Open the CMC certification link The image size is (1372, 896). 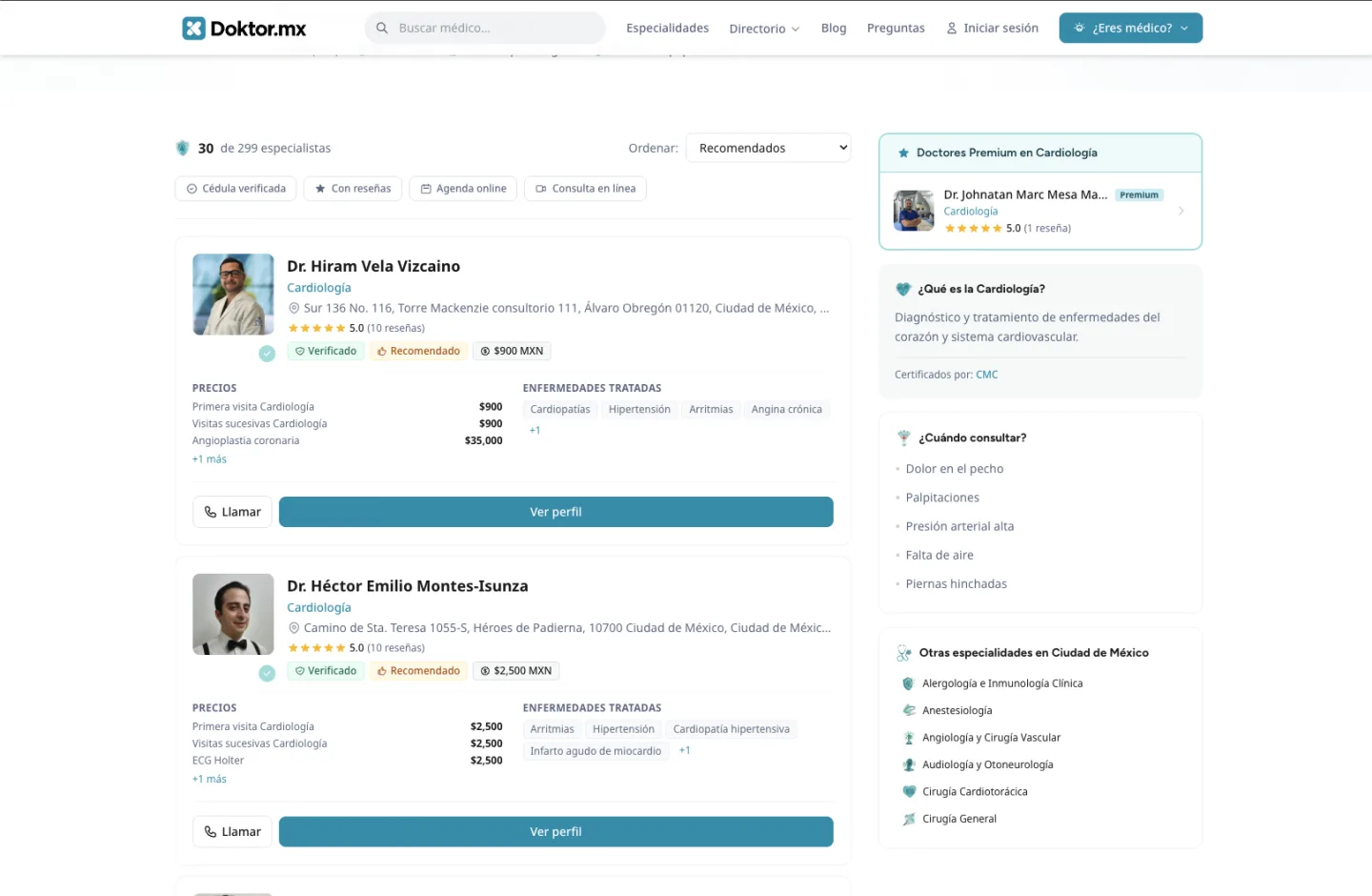pos(987,375)
